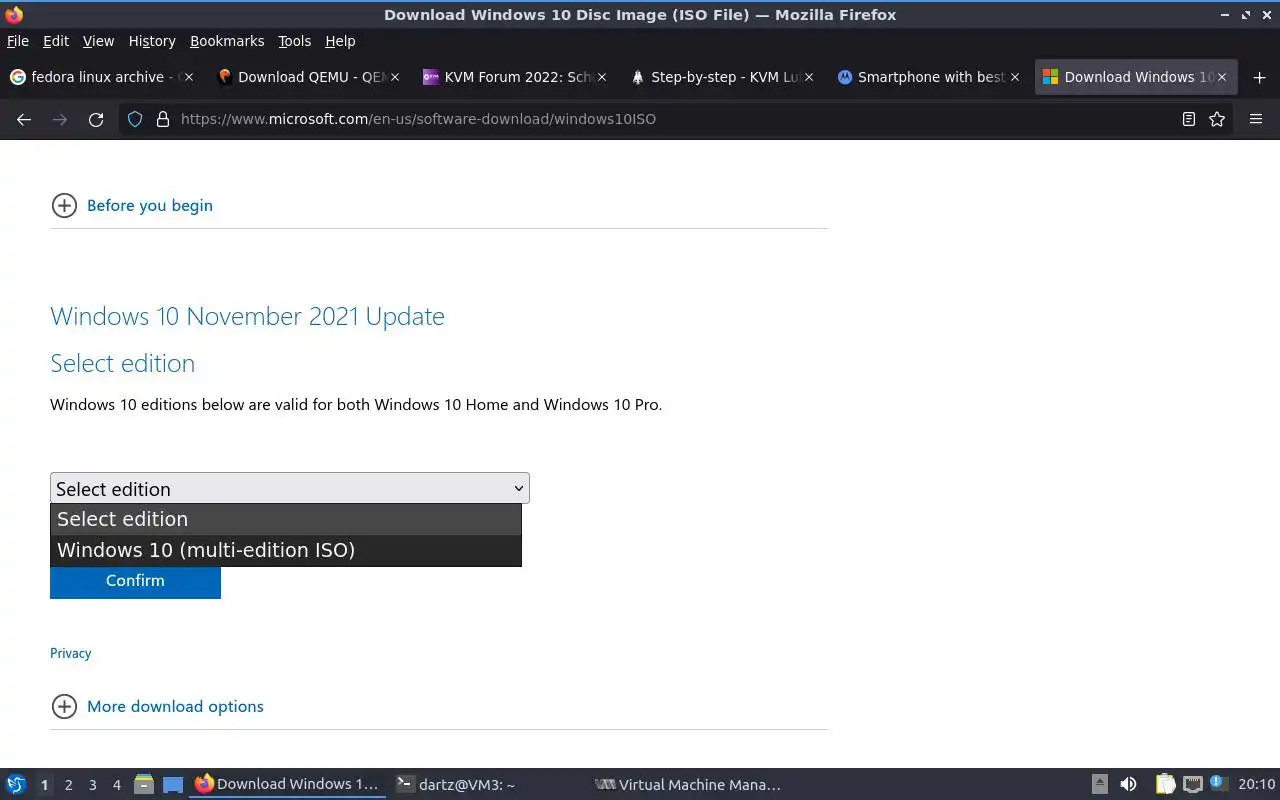Open the Edit menu
The width and height of the screenshot is (1280, 800).
point(56,41)
